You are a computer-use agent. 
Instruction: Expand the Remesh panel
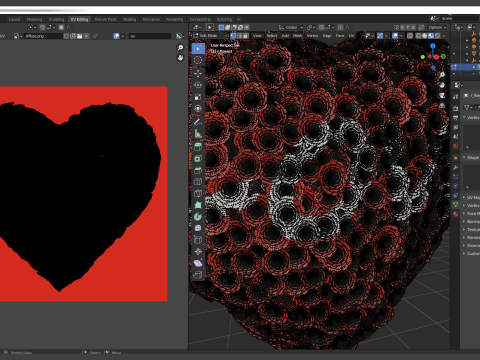click(x=471, y=238)
